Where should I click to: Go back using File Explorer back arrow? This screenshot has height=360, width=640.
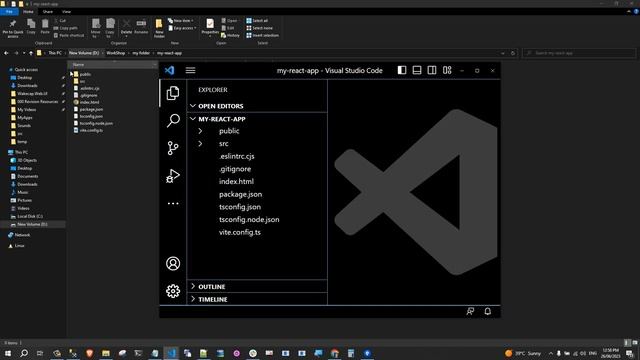tap(6, 53)
